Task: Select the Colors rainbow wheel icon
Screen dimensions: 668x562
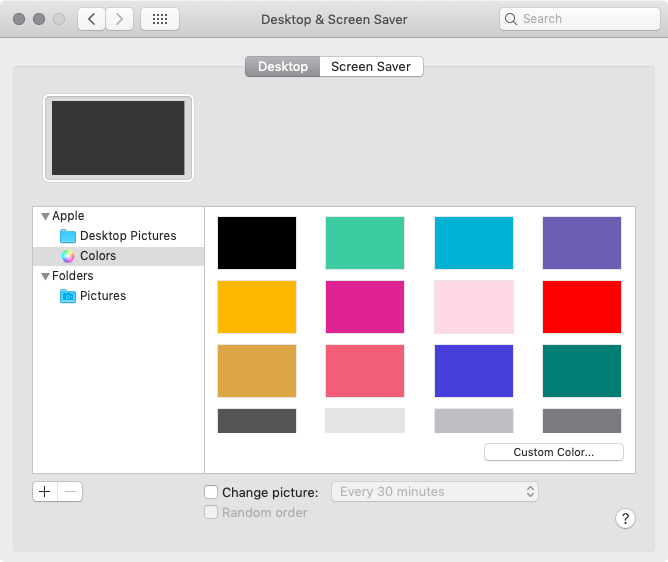Action: [68, 256]
